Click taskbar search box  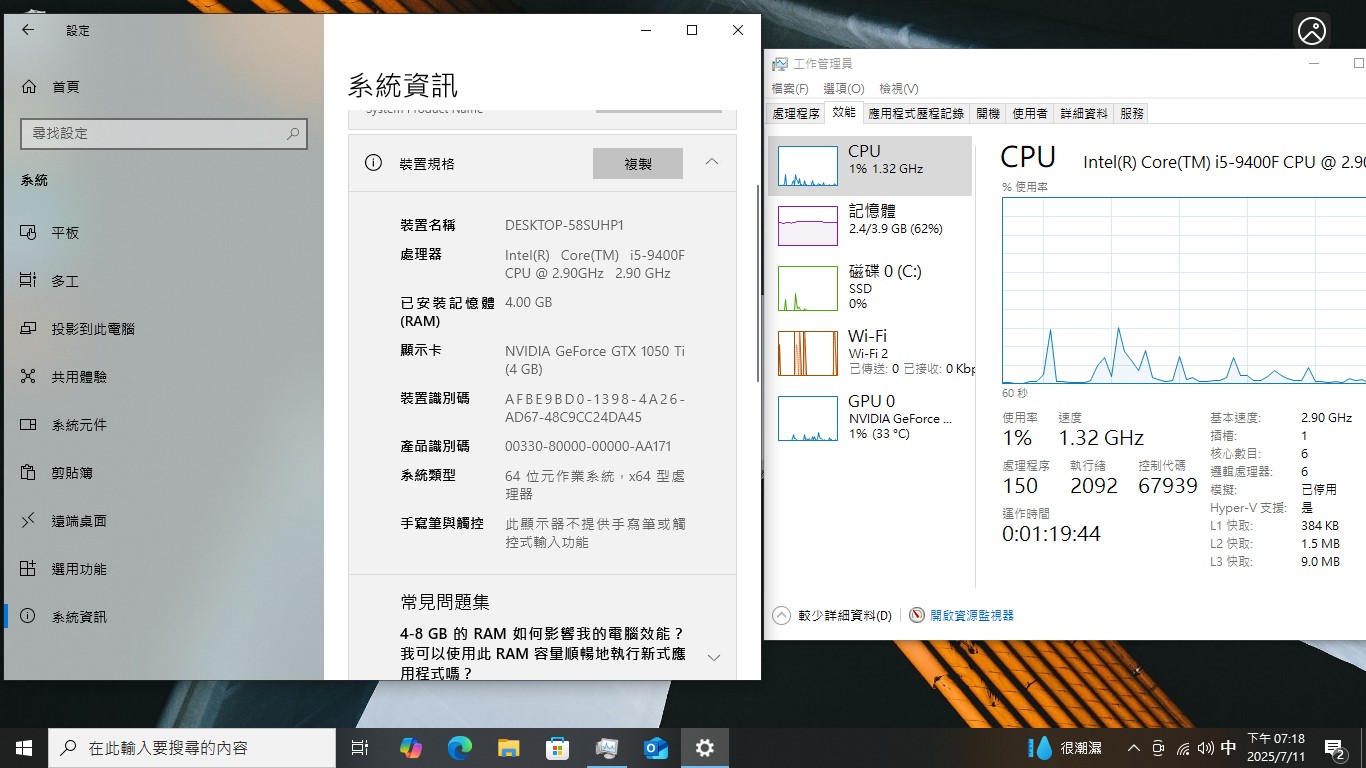tap(192, 748)
